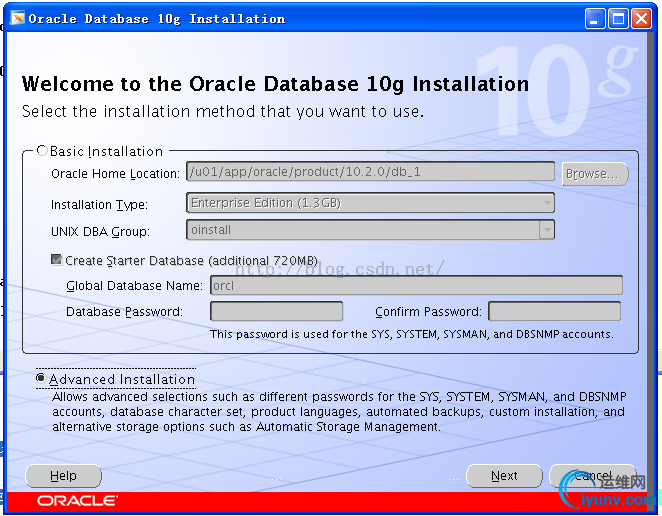Open the Installation Type dropdown
The height and width of the screenshot is (516, 662).
tap(370, 203)
